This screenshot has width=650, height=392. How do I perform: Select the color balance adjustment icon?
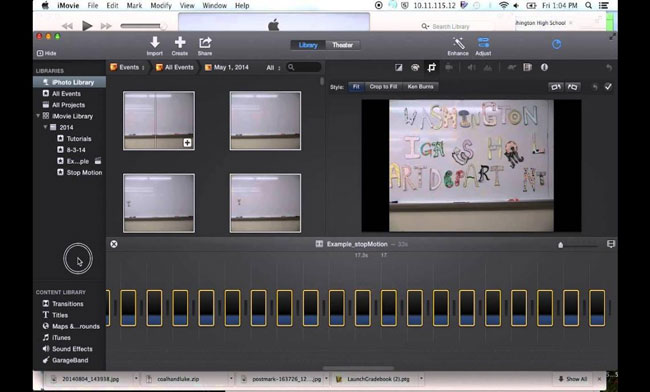(398, 67)
